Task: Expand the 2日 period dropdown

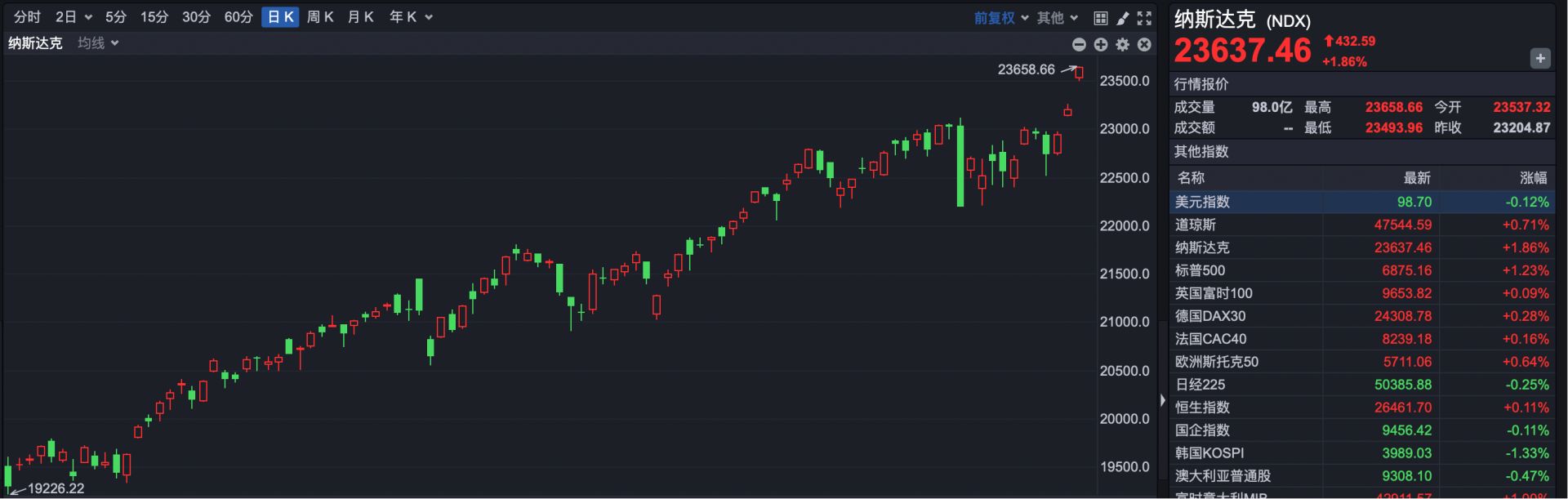Action: (x=73, y=17)
